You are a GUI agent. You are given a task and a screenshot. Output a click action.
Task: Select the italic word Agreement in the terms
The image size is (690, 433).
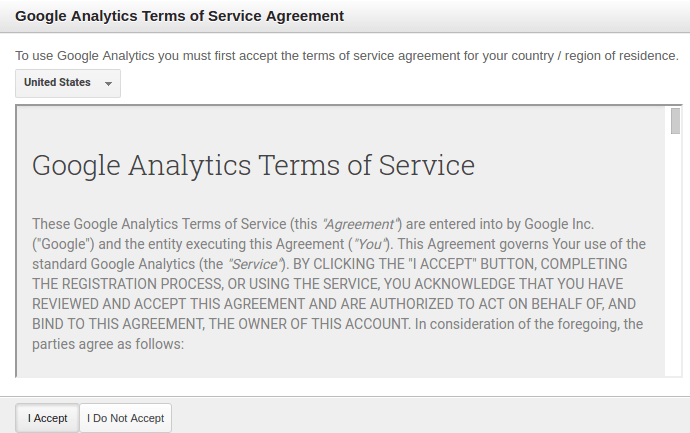[360, 224]
